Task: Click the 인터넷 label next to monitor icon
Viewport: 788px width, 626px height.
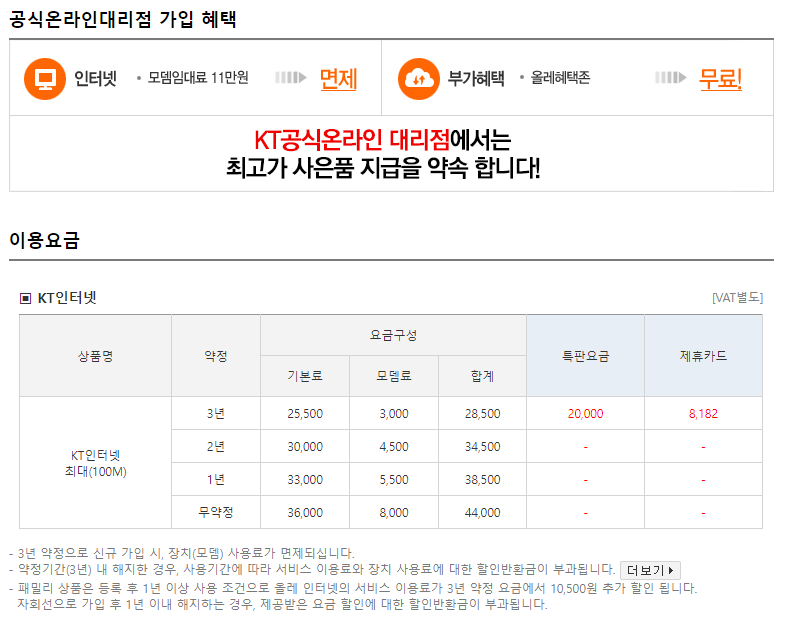Action: tap(95, 79)
